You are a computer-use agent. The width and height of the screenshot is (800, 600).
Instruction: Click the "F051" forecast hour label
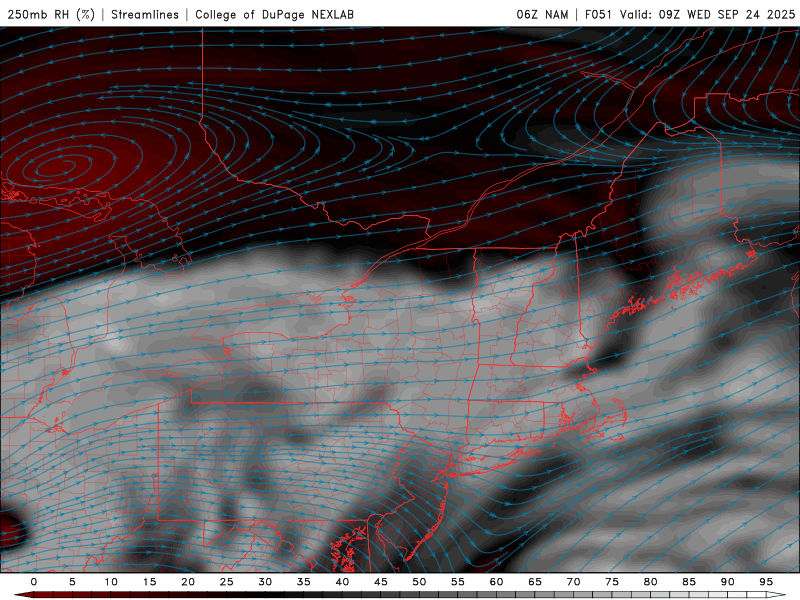click(598, 14)
